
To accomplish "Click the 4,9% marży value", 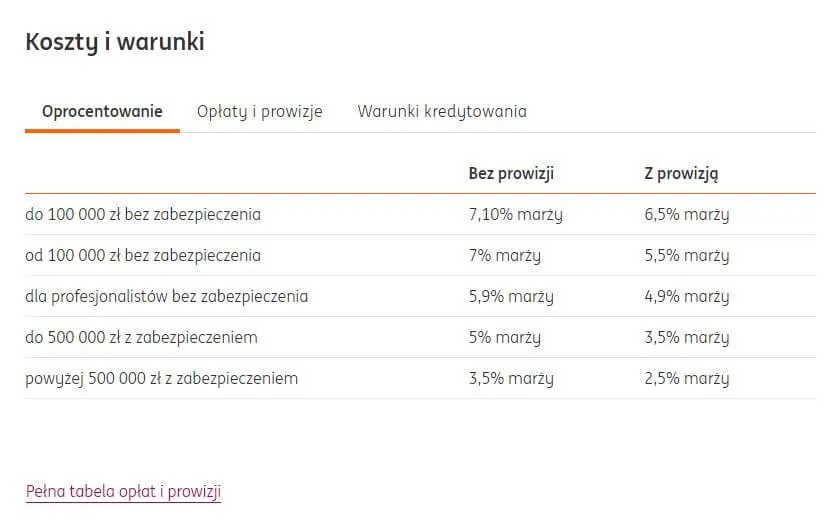I will pyautogui.click(x=686, y=296).
